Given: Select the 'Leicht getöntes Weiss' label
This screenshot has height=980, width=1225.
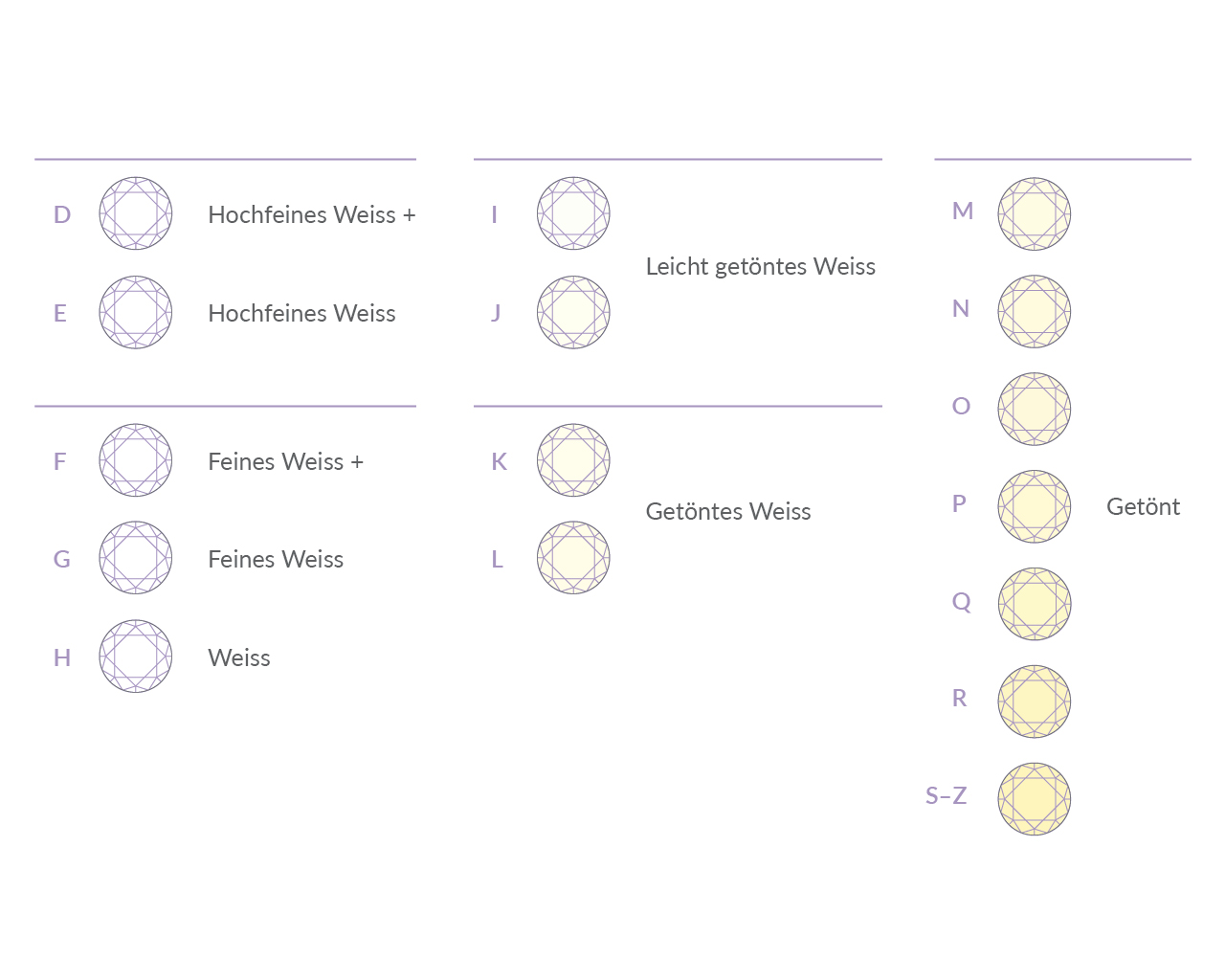Looking at the screenshot, I should click(761, 267).
